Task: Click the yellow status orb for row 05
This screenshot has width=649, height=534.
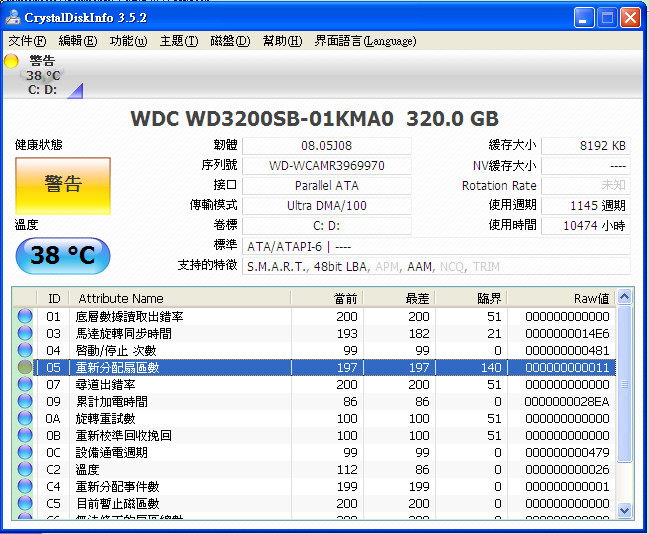Action: 25,367
